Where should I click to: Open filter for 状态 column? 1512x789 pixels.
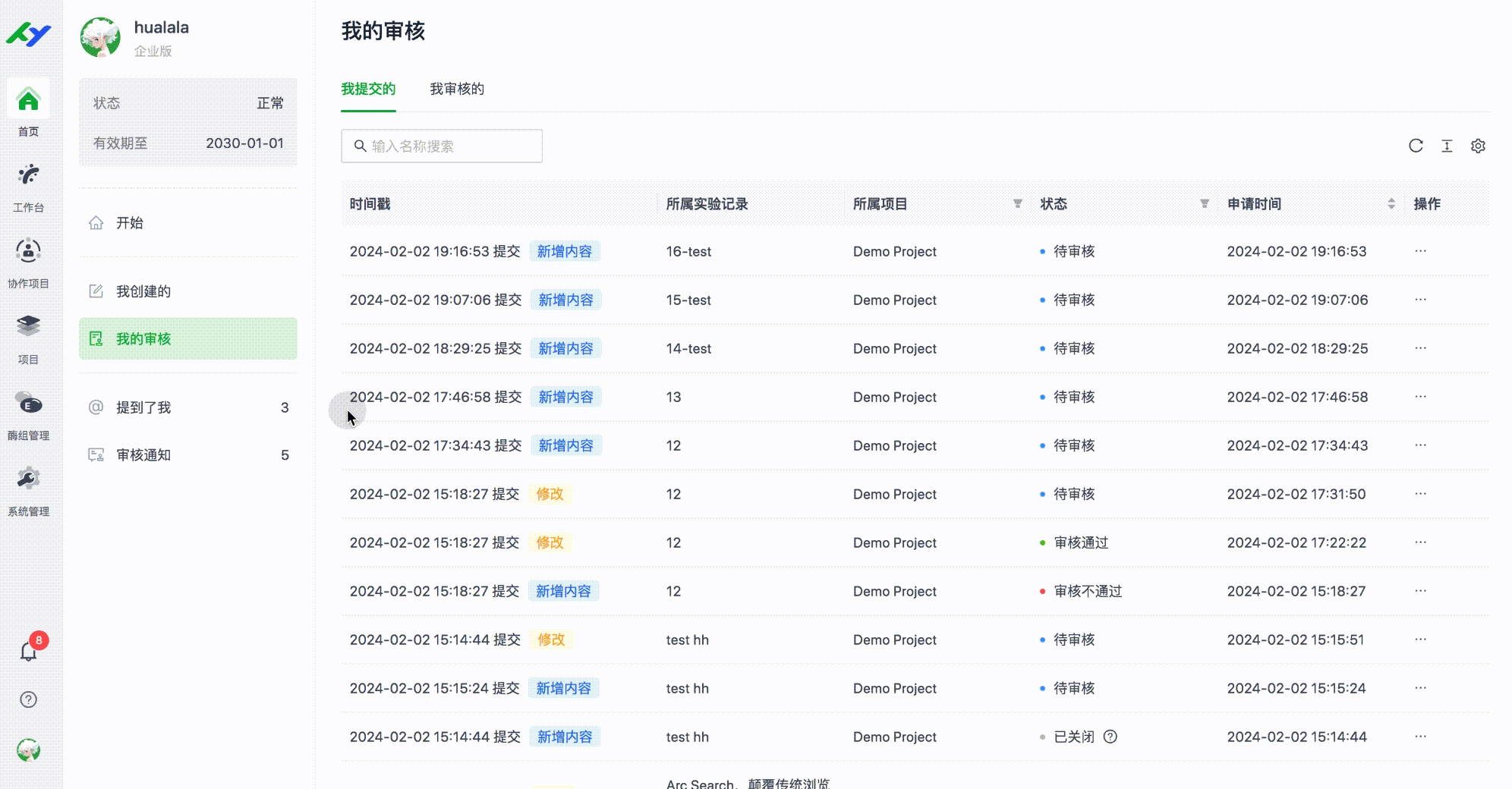click(x=1204, y=203)
